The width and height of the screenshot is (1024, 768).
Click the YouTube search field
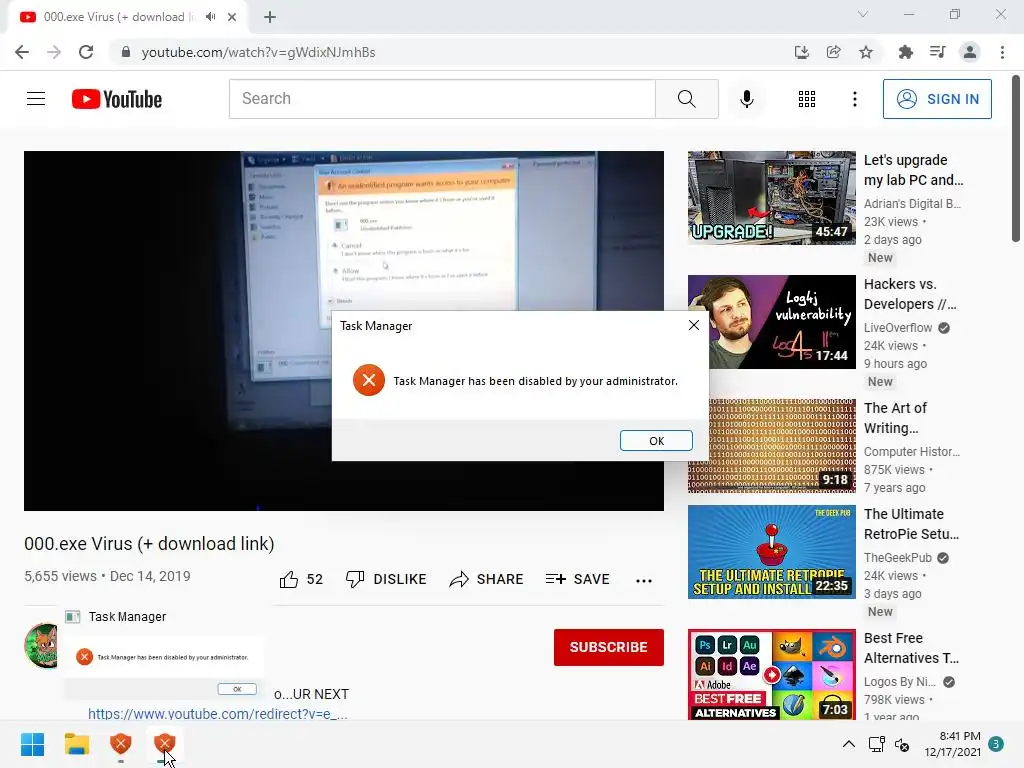coord(442,99)
